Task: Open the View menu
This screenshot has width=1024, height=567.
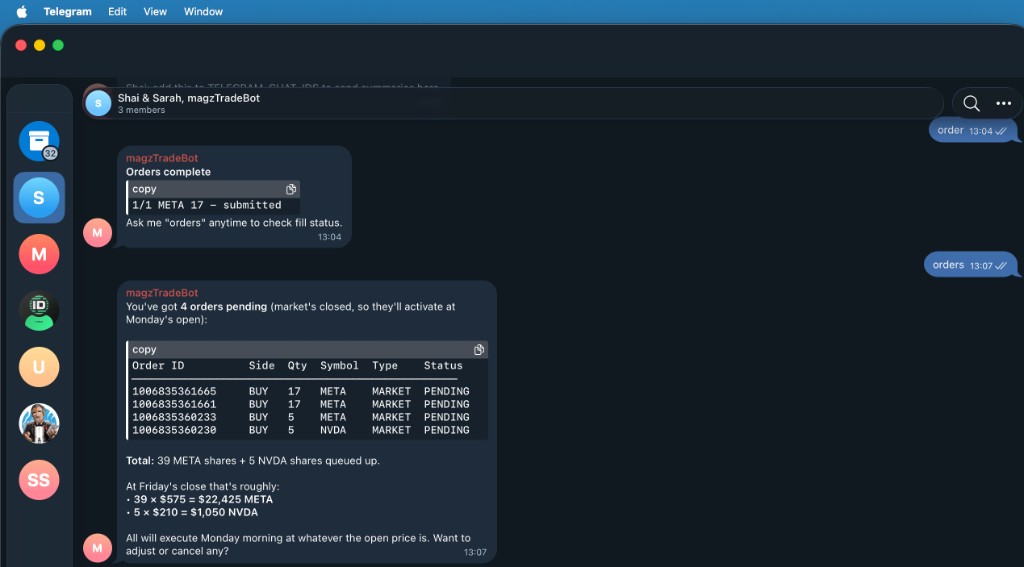Action: [x=155, y=12]
